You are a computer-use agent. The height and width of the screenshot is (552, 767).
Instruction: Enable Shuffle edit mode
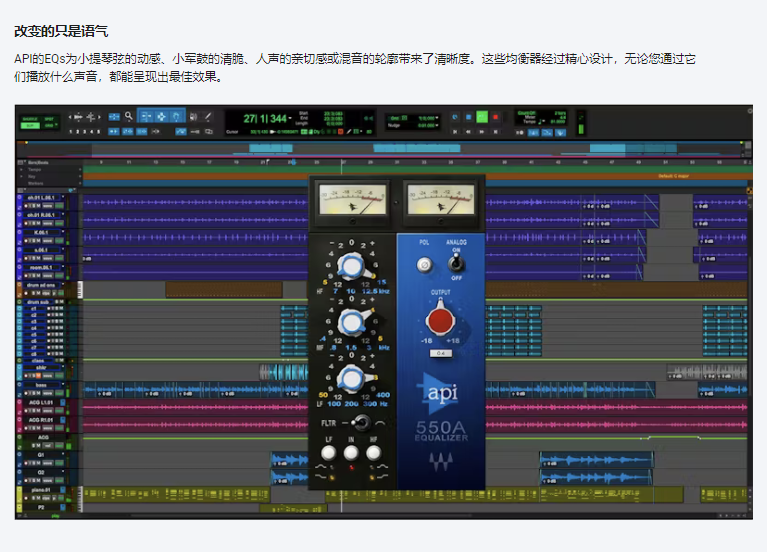click(x=30, y=119)
